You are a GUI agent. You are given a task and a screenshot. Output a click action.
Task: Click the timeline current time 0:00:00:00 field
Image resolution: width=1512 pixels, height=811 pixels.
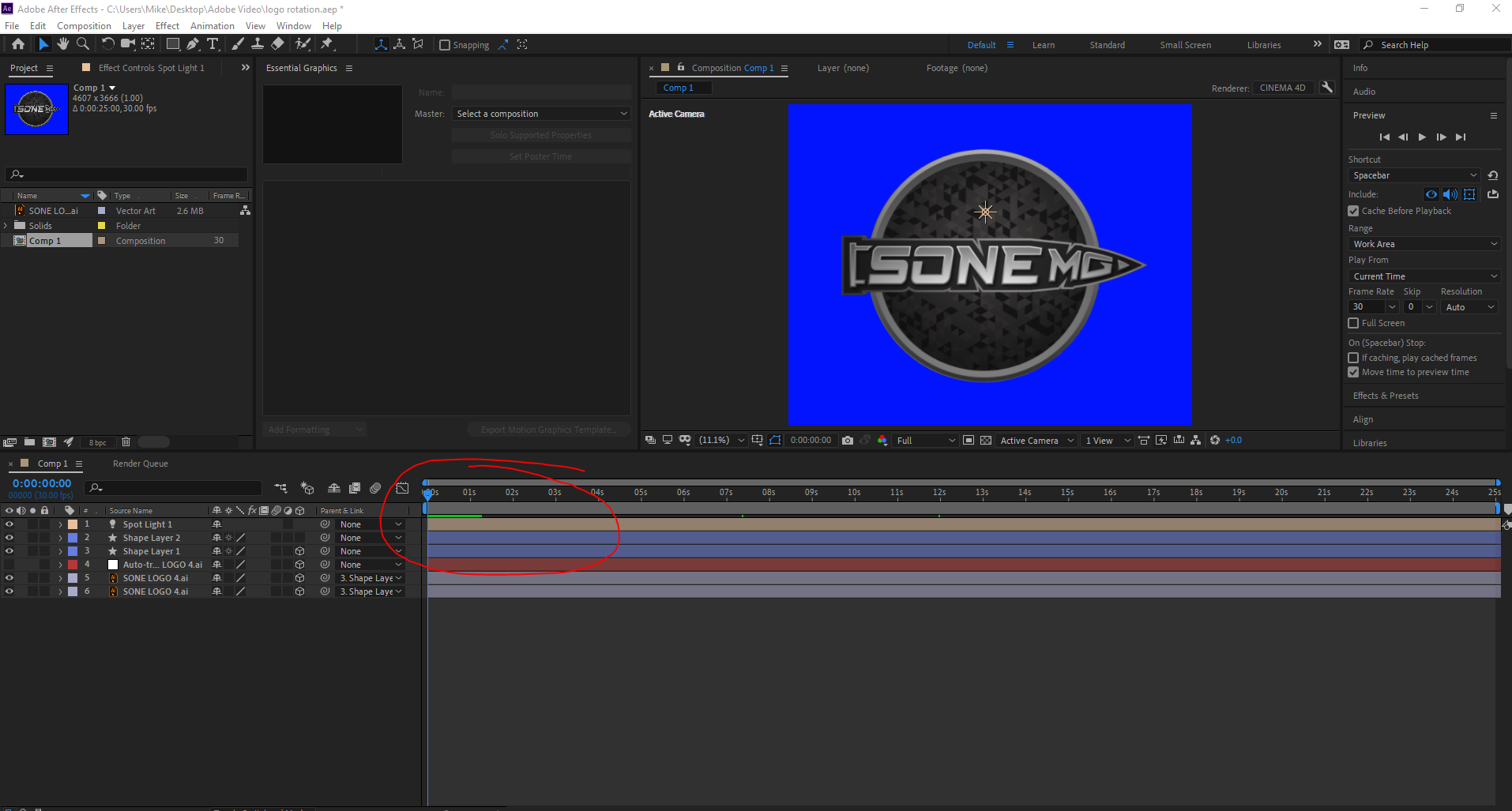pos(42,483)
